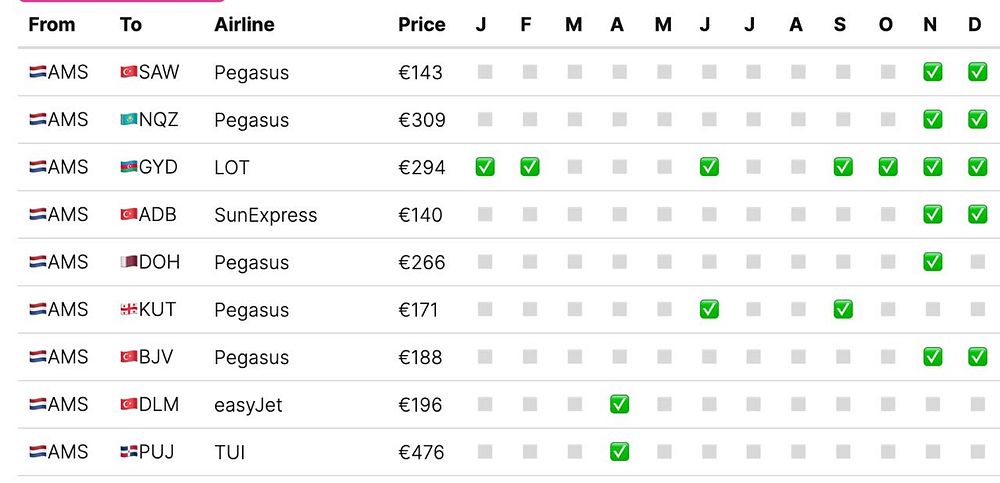Click the Azerbaijan flag beside GYD
1000x483 pixels.
(x=128, y=167)
